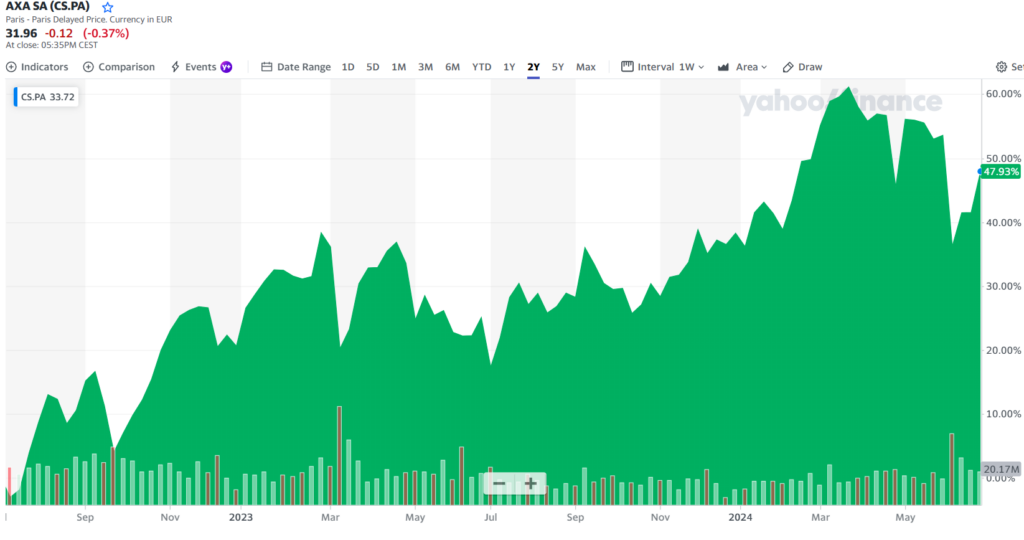Zoom in with the plus button
This screenshot has width=1024, height=540.
click(x=531, y=484)
